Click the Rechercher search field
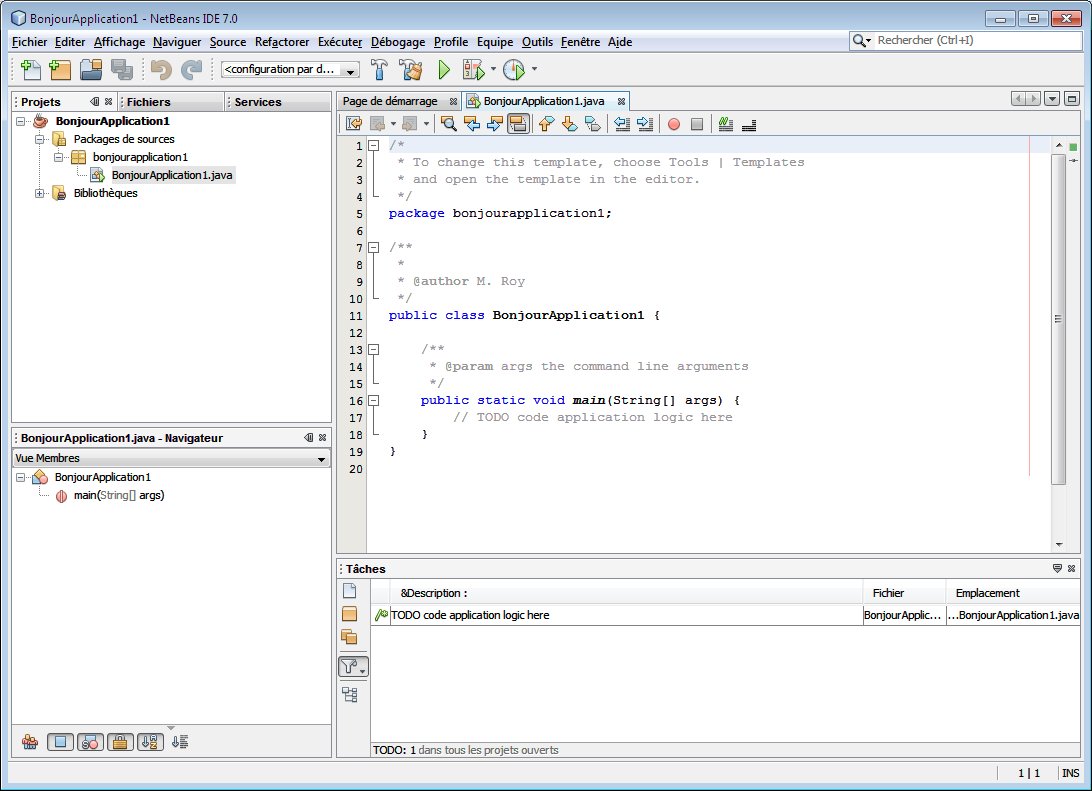 tap(965, 40)
